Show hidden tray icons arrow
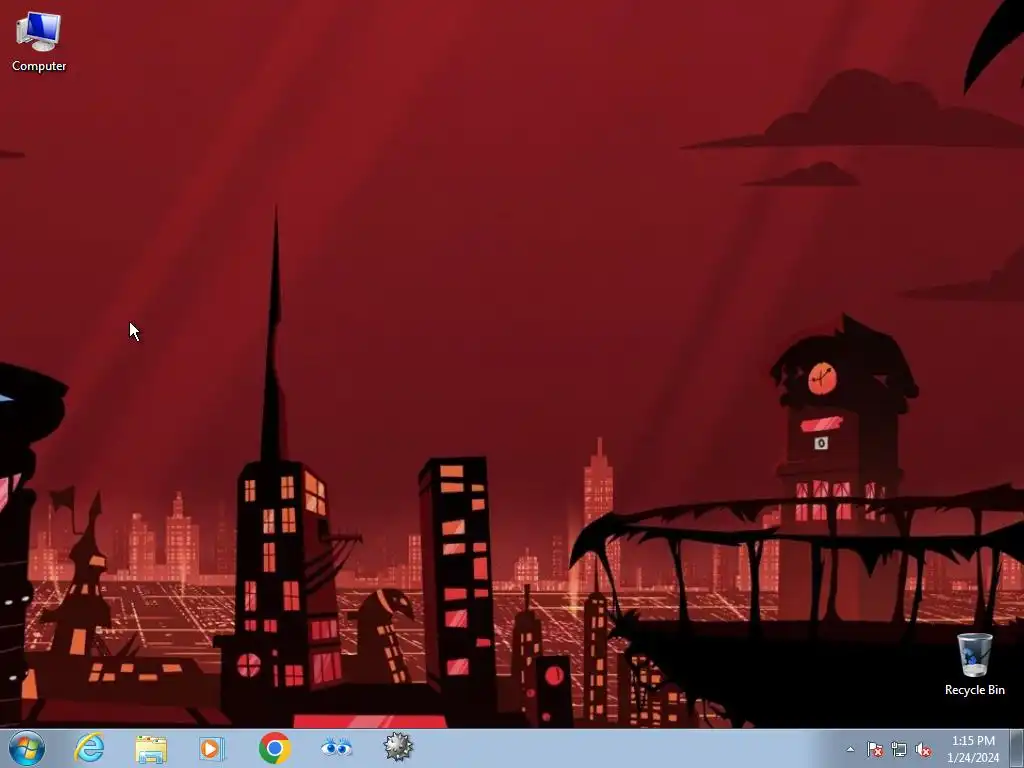 tap(850, 749)
